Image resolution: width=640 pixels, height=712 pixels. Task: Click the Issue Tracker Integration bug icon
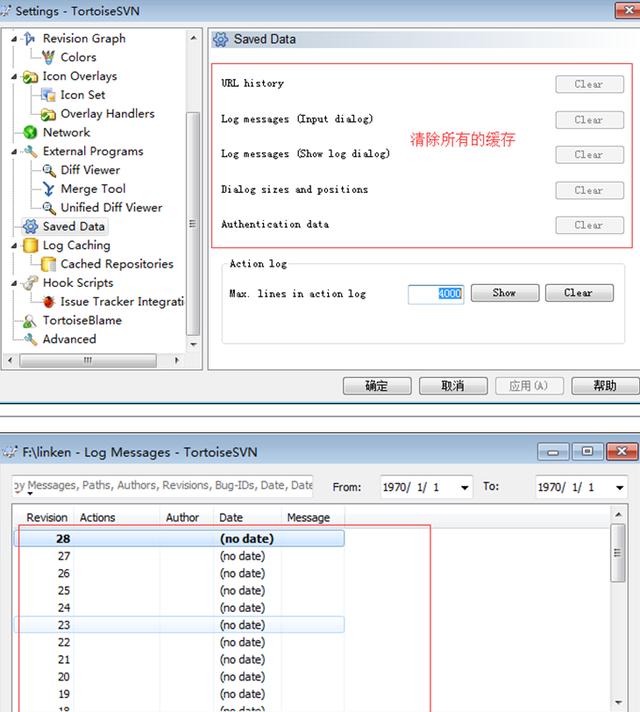point(48,302)
